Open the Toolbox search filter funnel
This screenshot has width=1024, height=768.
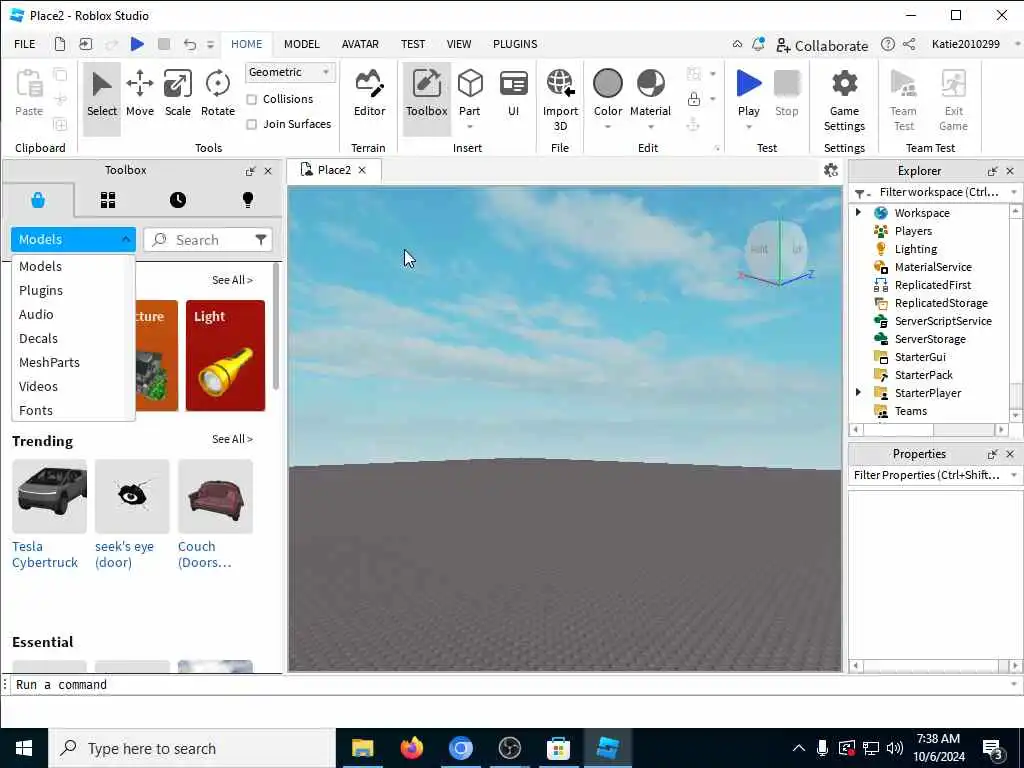[x=261, y=240]
